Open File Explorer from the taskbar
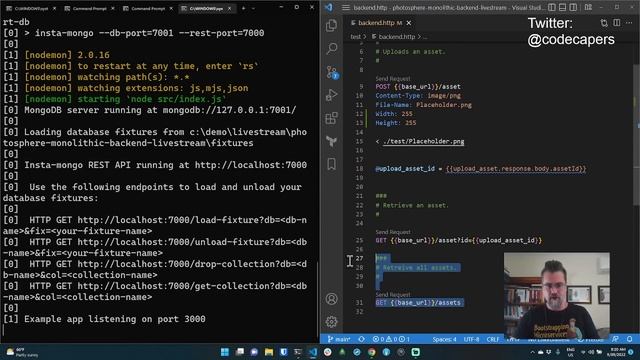 [x=269, y=352]
